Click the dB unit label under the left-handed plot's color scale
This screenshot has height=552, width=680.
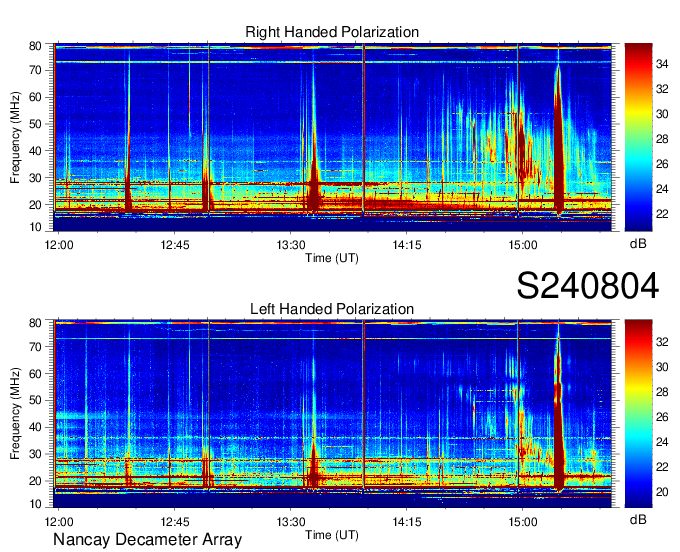tap(638, 520)
